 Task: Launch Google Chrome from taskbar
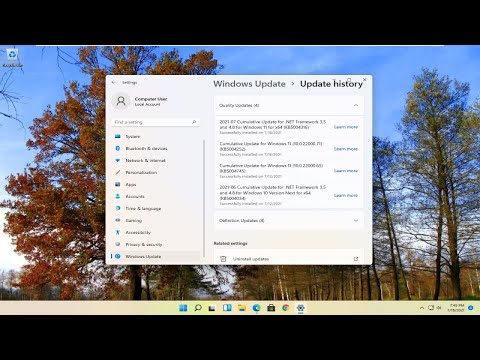286,308
